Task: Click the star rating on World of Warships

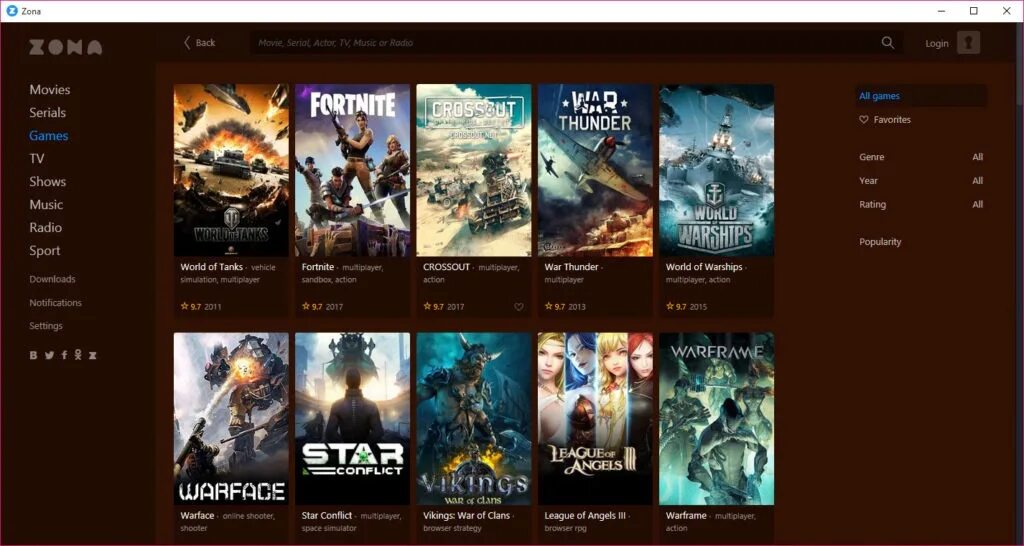Action: click(x=677, y=306)
